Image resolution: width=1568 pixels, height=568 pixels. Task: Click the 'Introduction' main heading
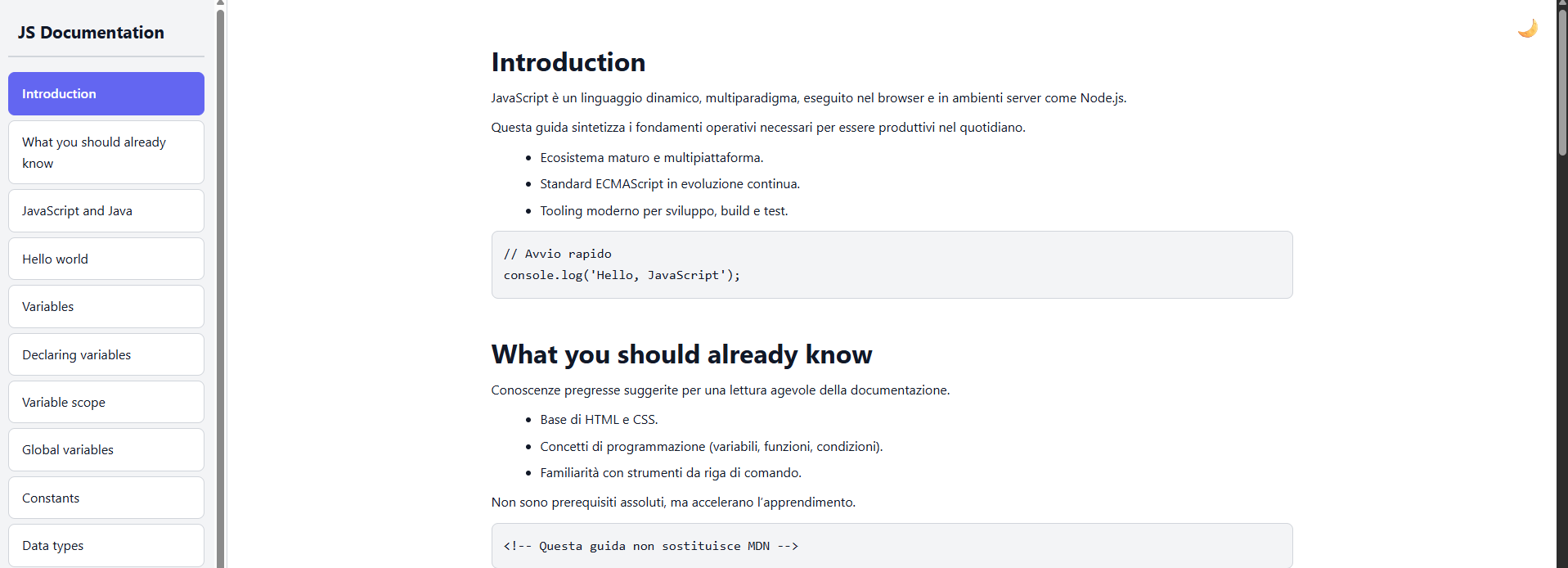568,61
